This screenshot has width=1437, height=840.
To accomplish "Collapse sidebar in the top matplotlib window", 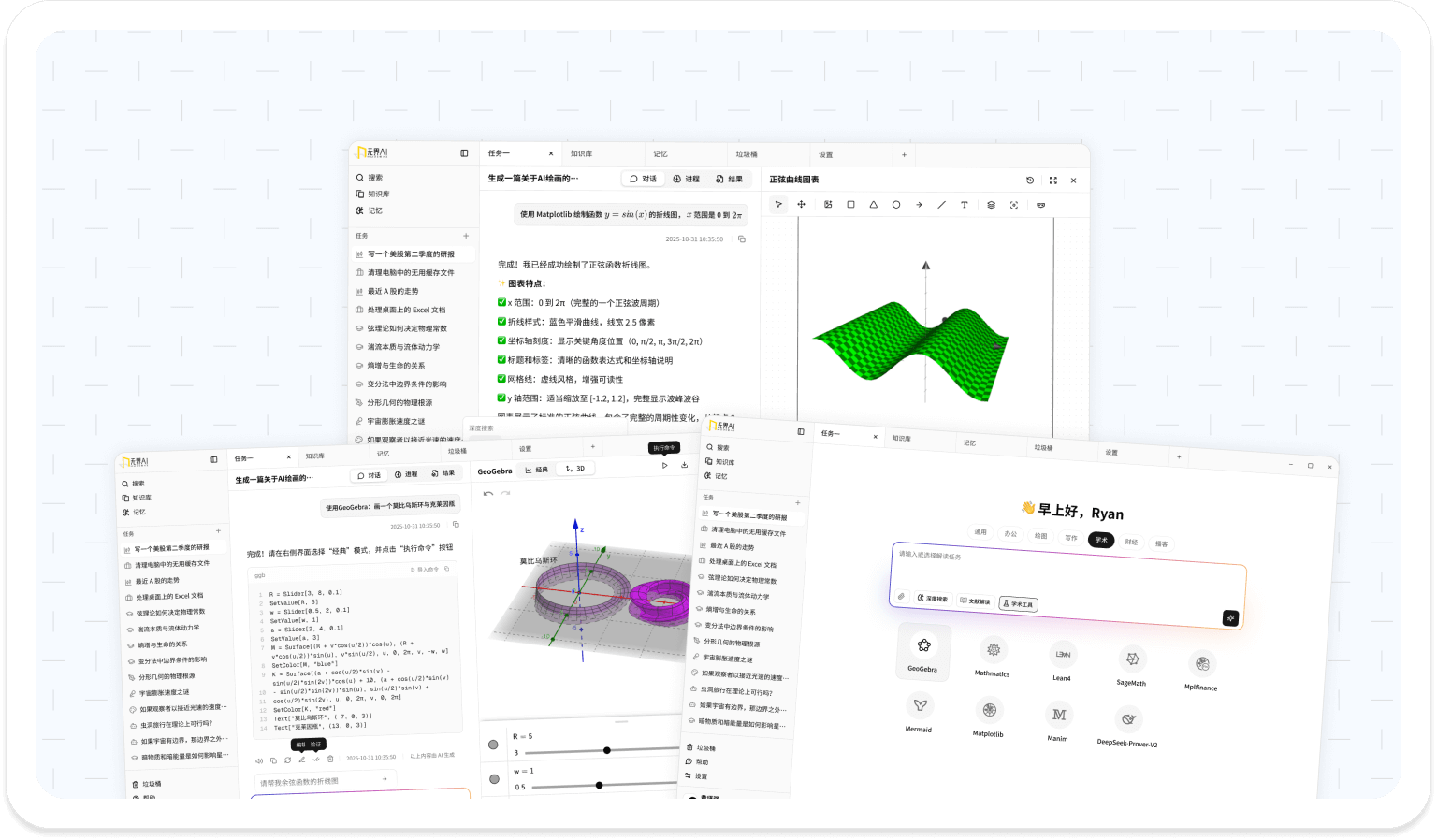I will [464, 153].
